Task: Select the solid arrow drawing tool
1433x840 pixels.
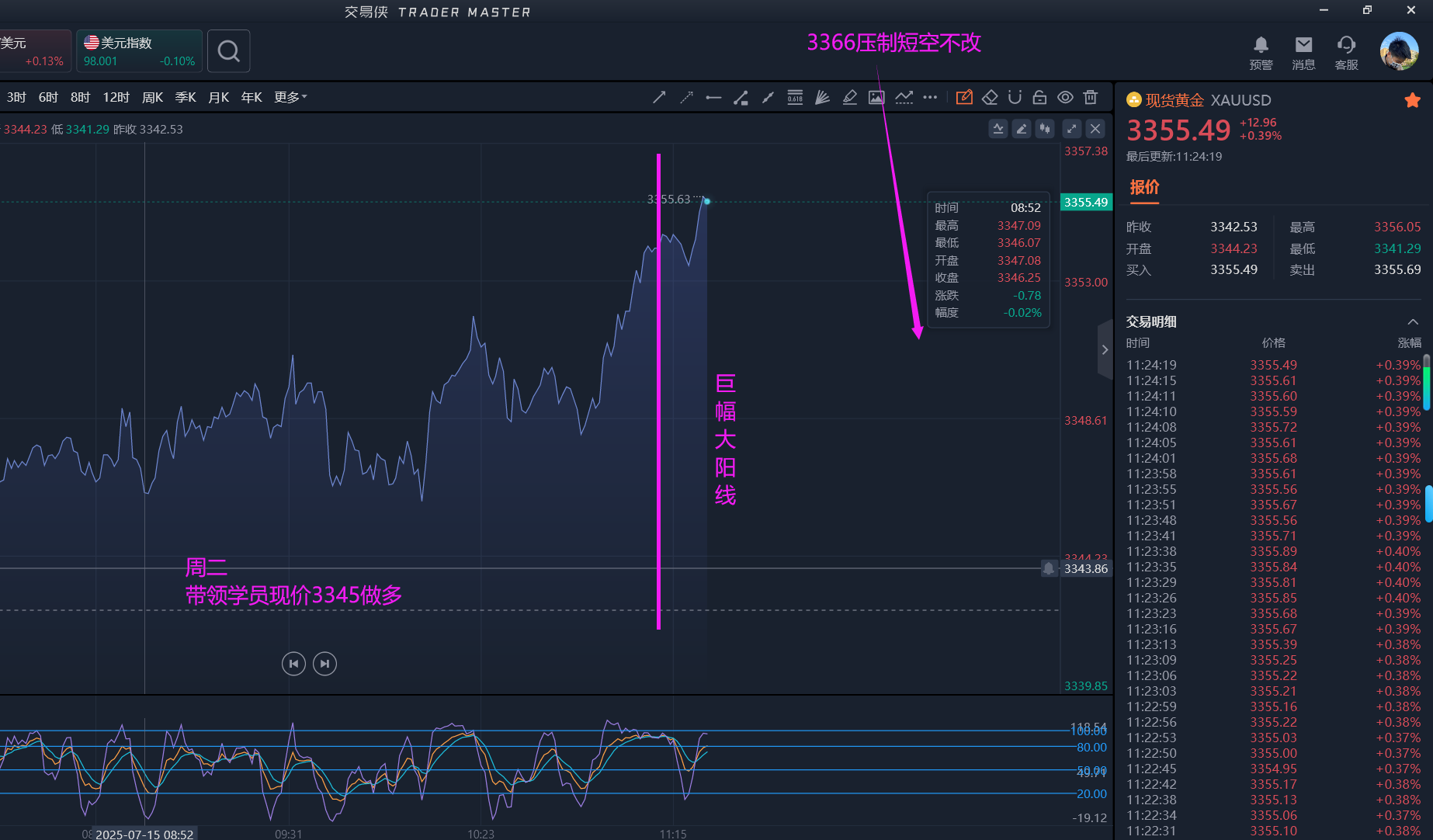Action: pyautogui.click(x=659, y=97)
